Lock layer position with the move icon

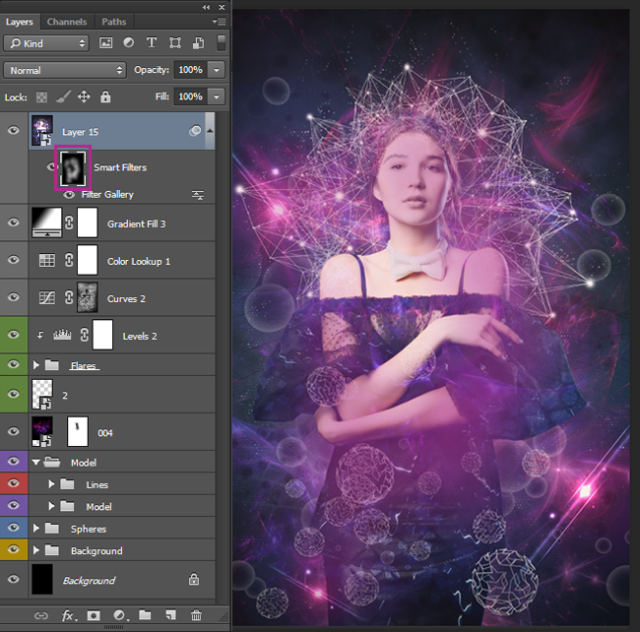(x=84, y=97)
